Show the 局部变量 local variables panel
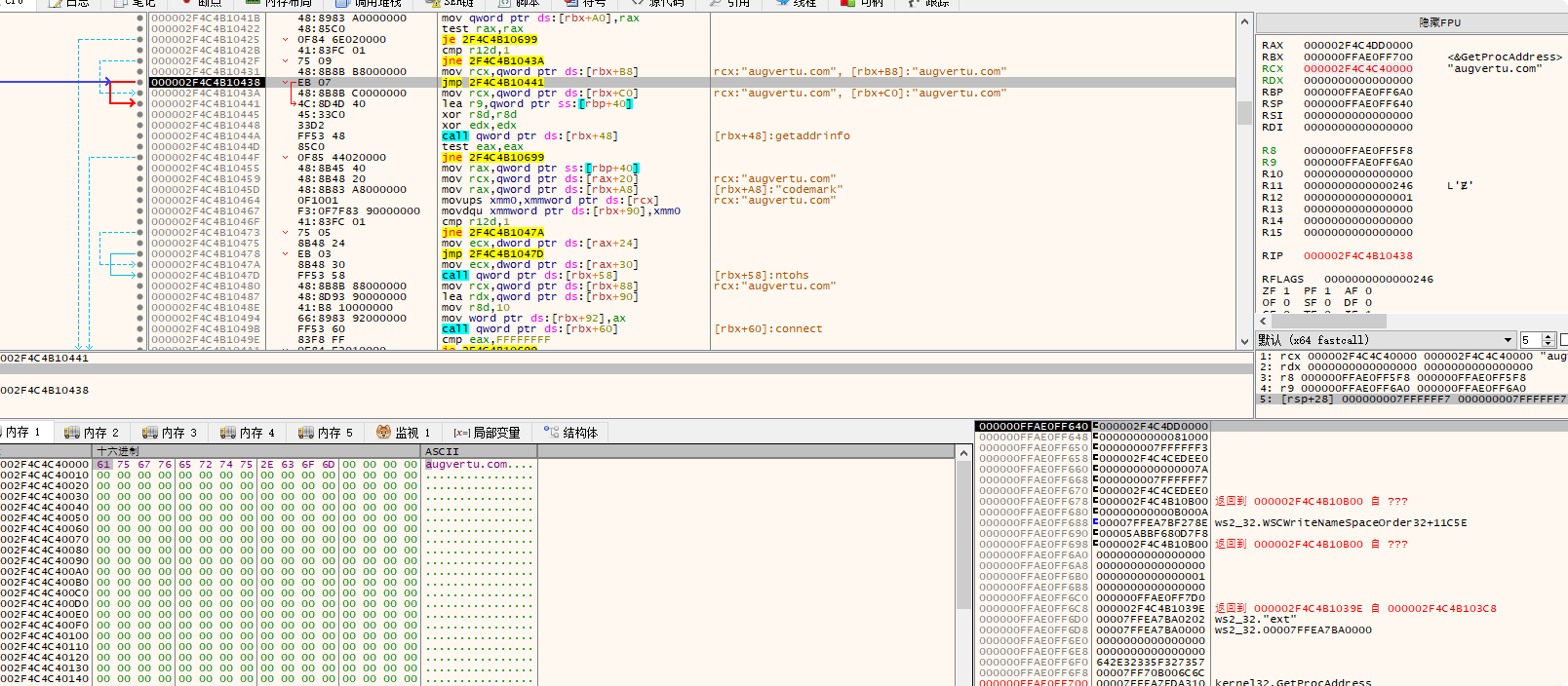The height and width of the screenshot is (686, 1568). click(x=487, y=433)
